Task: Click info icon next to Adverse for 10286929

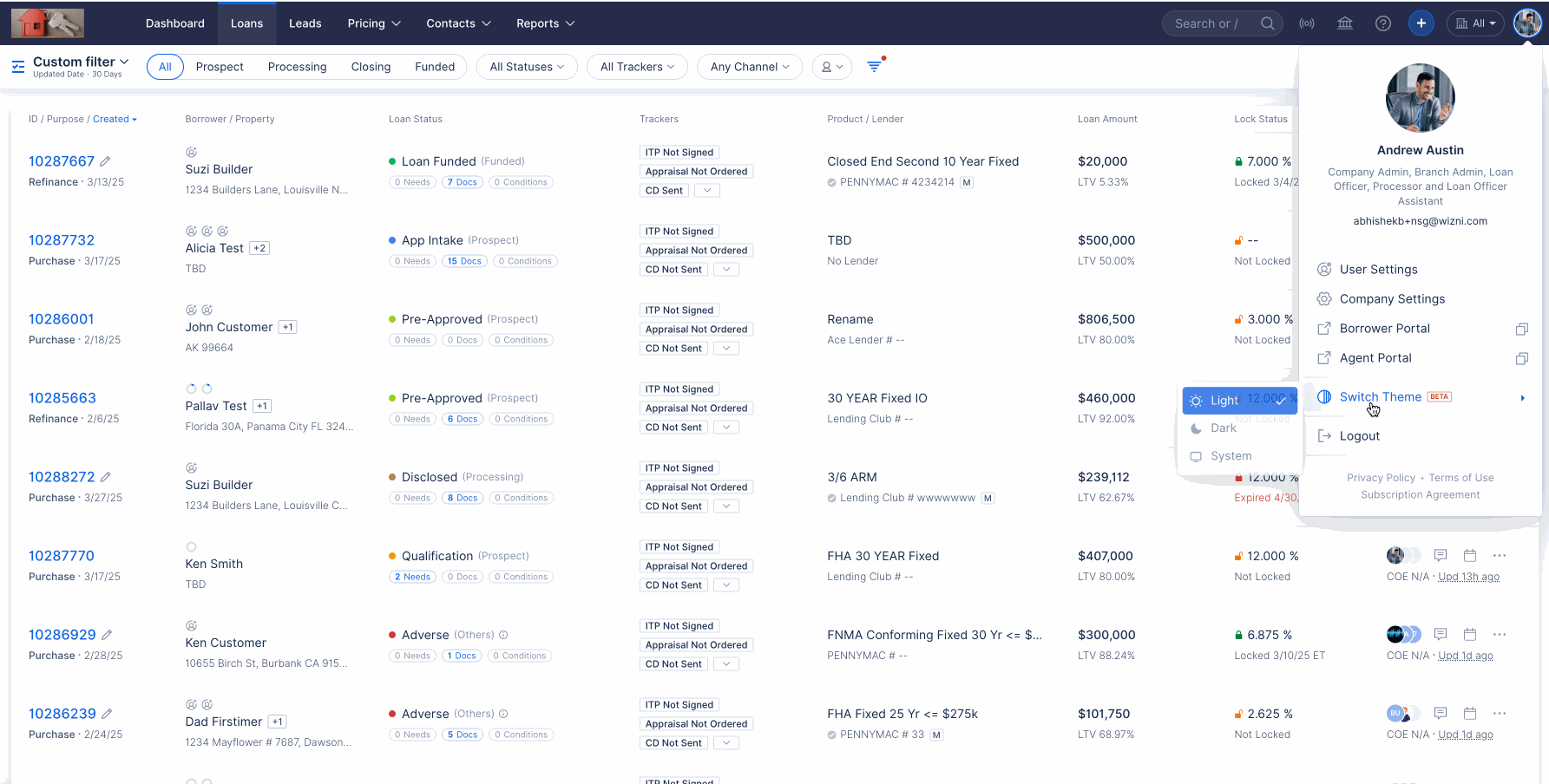Action: point(503,635)
